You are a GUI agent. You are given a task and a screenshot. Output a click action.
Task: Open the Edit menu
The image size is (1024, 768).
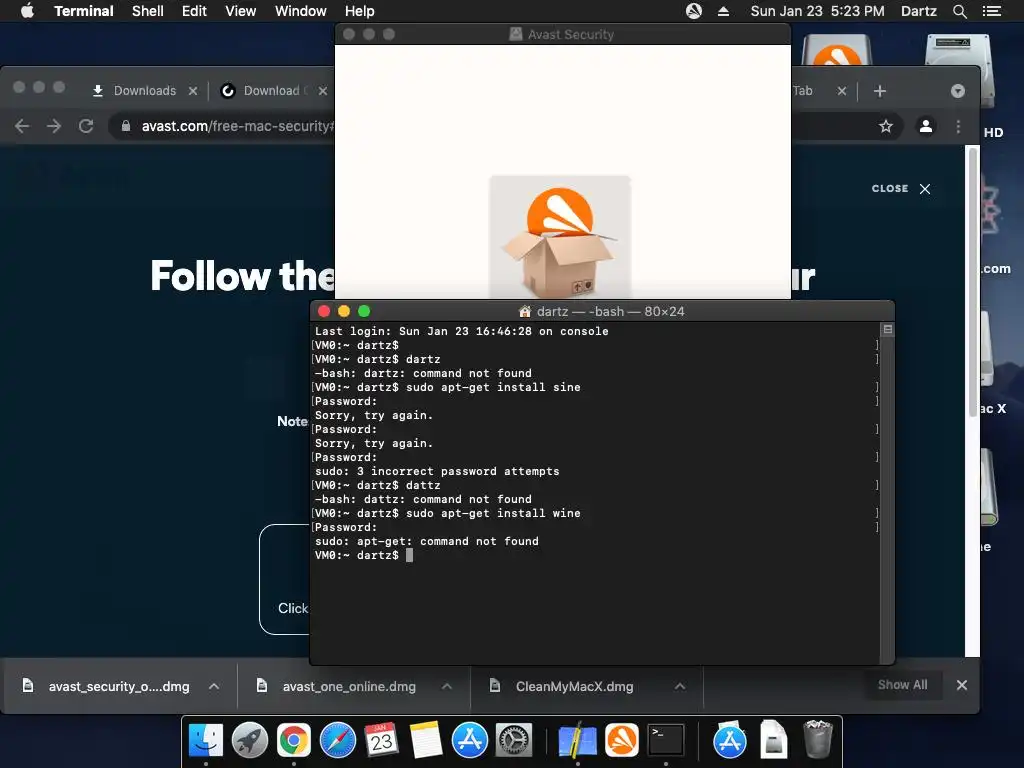[194, 11]
